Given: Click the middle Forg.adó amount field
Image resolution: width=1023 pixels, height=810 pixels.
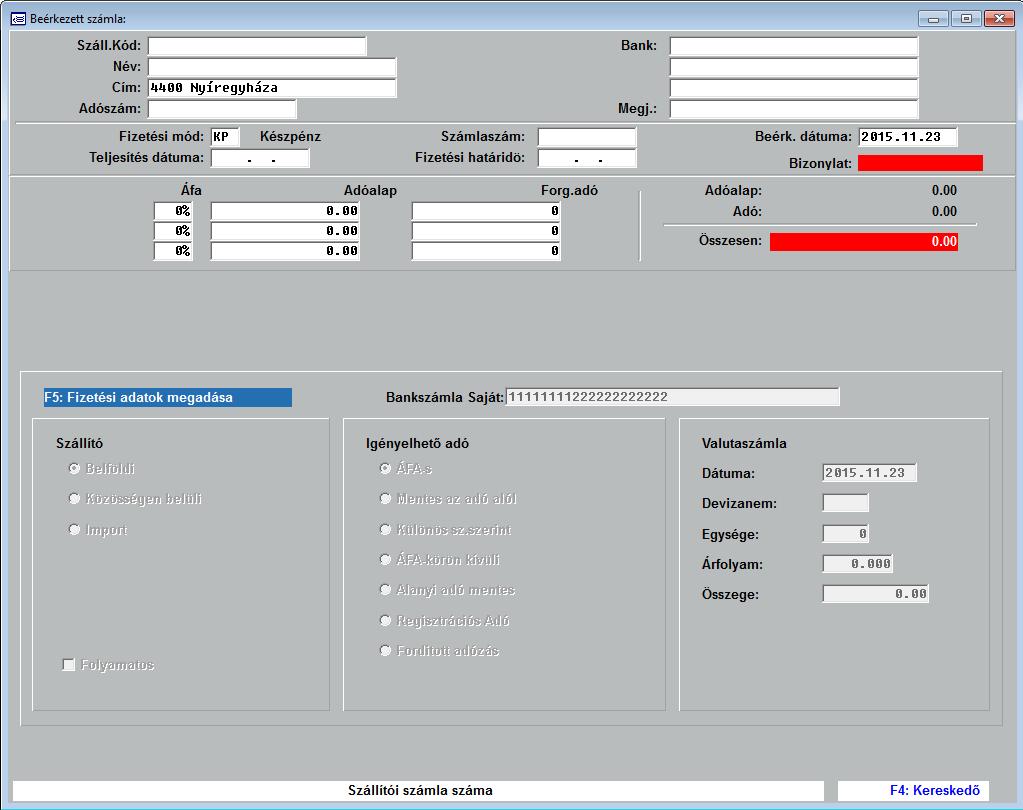Looking at the screenshot, I should pyautogui.click(x=486, y=231).
